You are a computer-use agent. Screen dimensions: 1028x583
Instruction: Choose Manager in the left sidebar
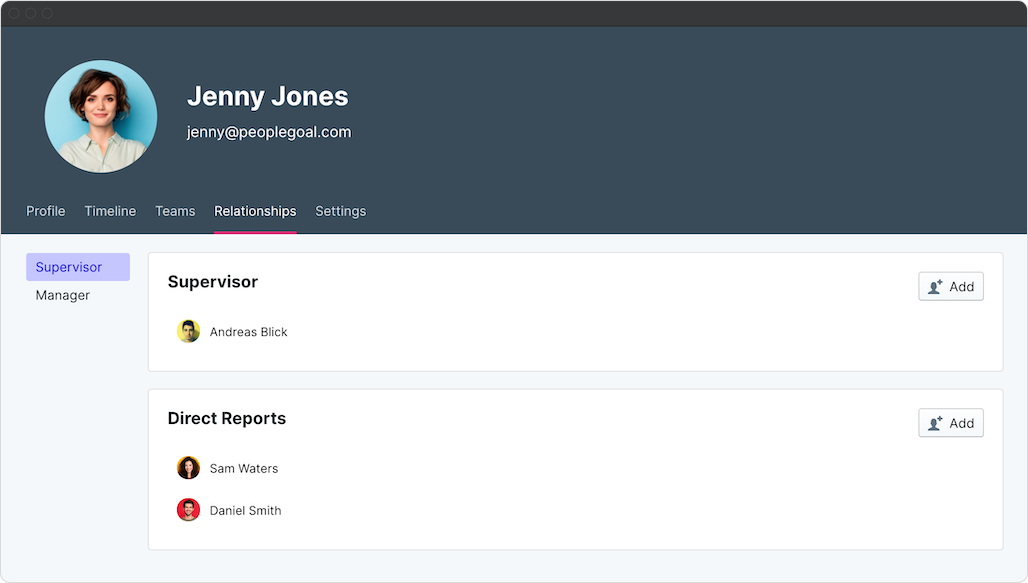pyautogui.click(x=63, y=295)
